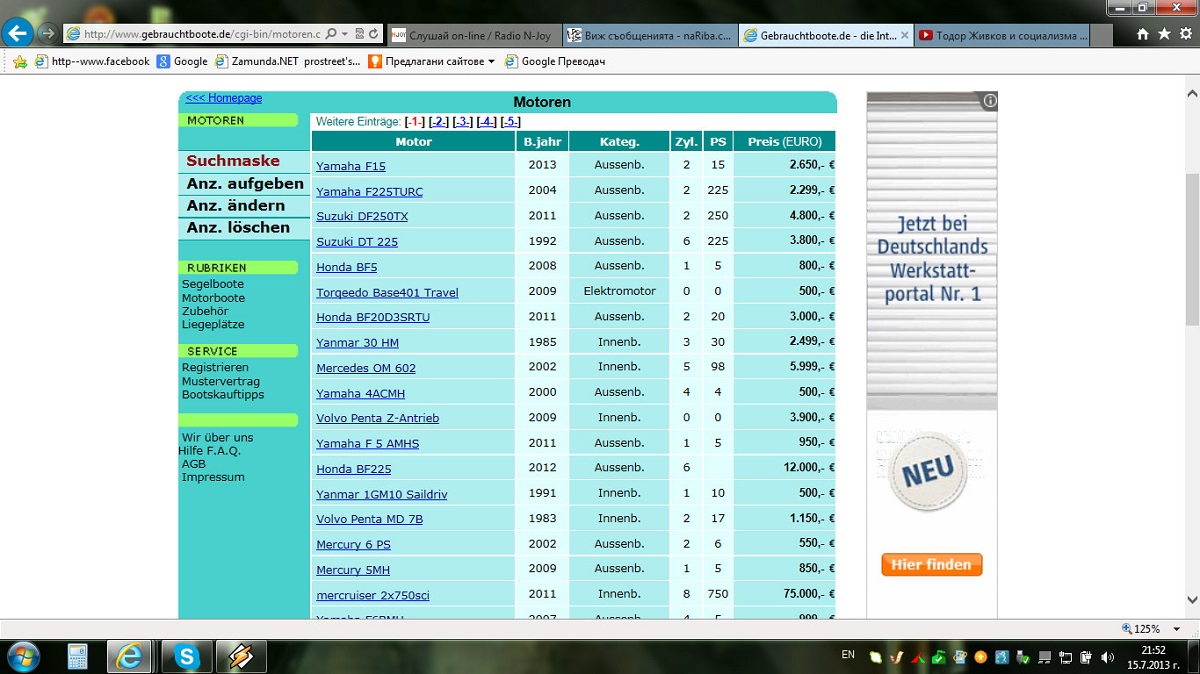Open the Mustervertrag link
Viewport: 1200px width, 674px height.
pos(221,381)
